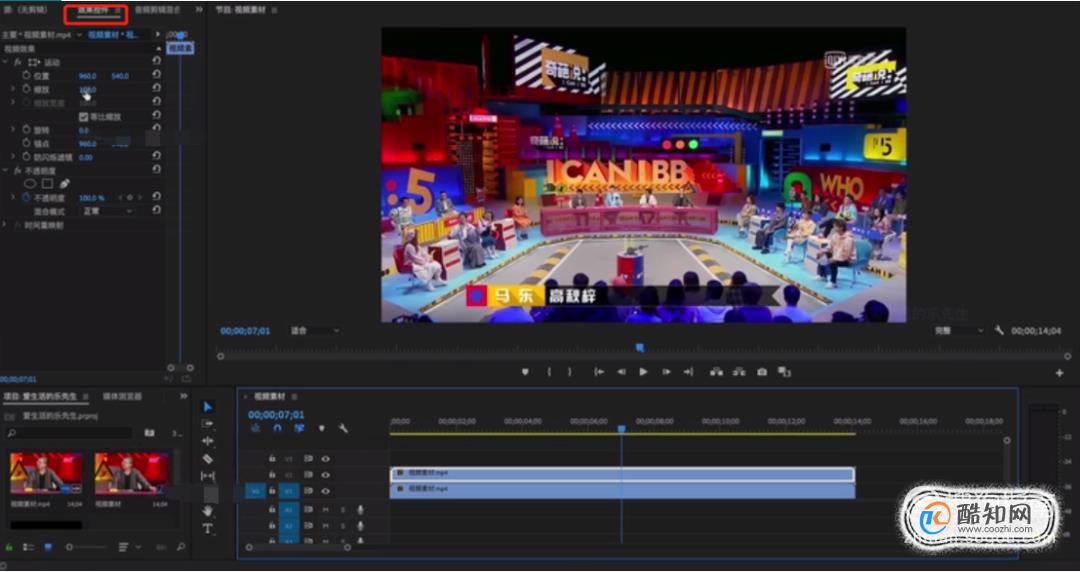Image resolution: width=1080 pixels, height=572 pixels.
Task: Mark Out point in program monitor
Action: point(570,372)
